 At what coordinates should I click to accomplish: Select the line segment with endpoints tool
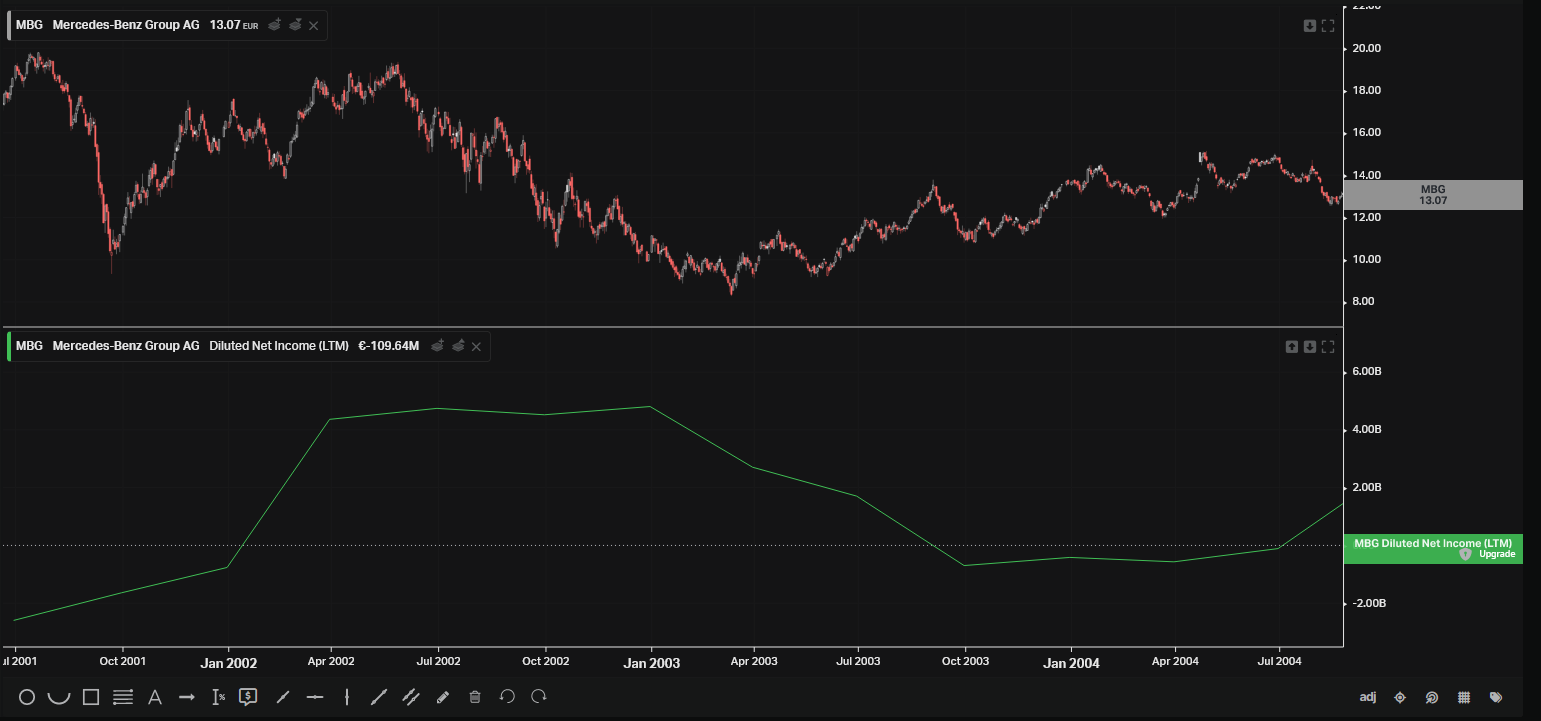click(x=379, y=697)
